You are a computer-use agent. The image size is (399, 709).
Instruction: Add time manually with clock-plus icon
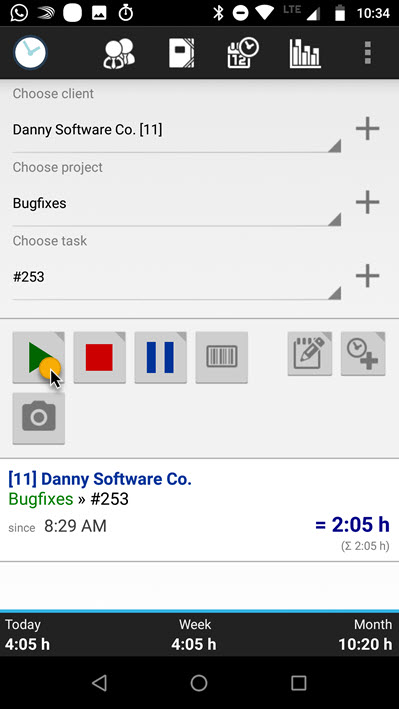click(x=363, y=354)
